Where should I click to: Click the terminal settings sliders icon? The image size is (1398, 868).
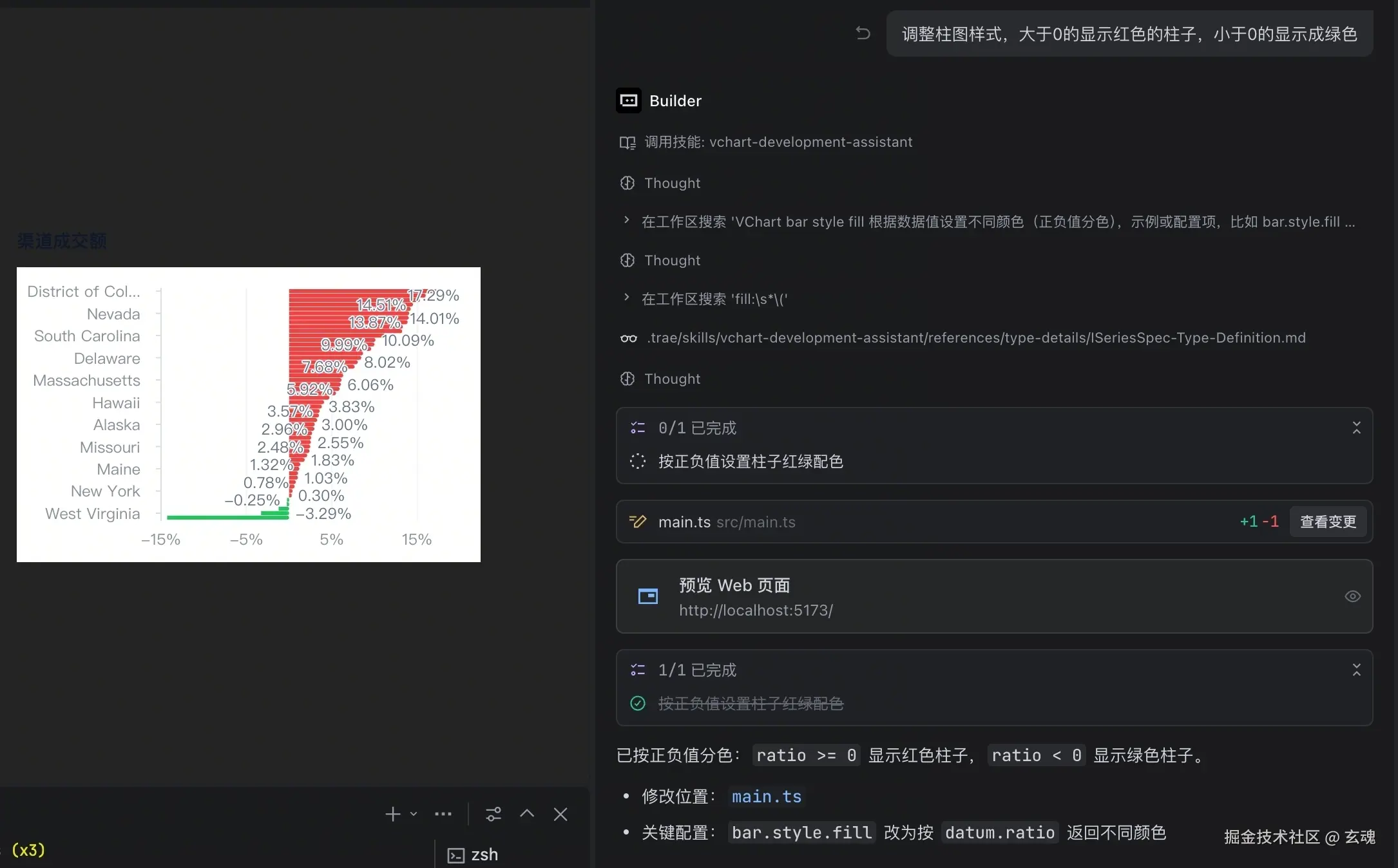[x=493, y=814]
